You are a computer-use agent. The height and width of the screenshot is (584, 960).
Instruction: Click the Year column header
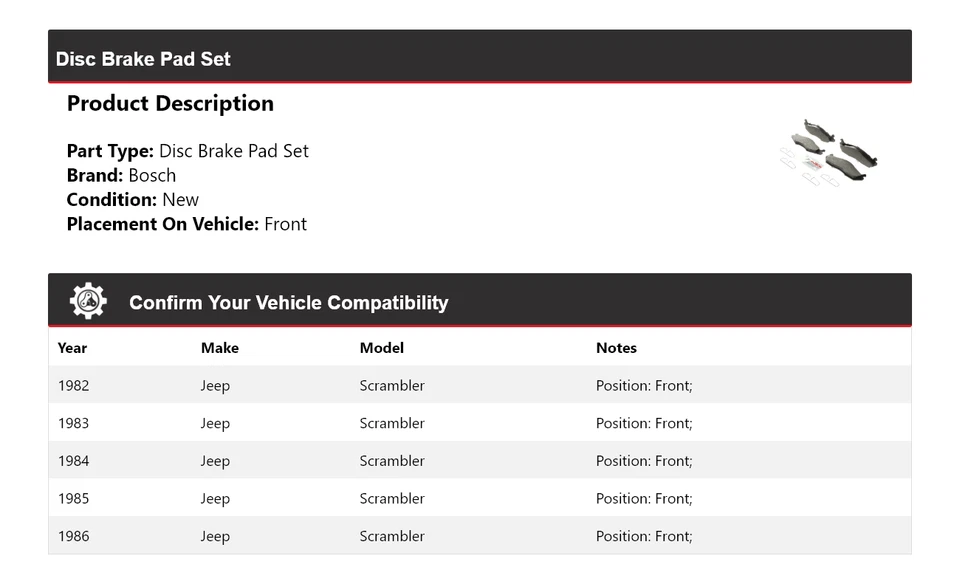[72, 348]
